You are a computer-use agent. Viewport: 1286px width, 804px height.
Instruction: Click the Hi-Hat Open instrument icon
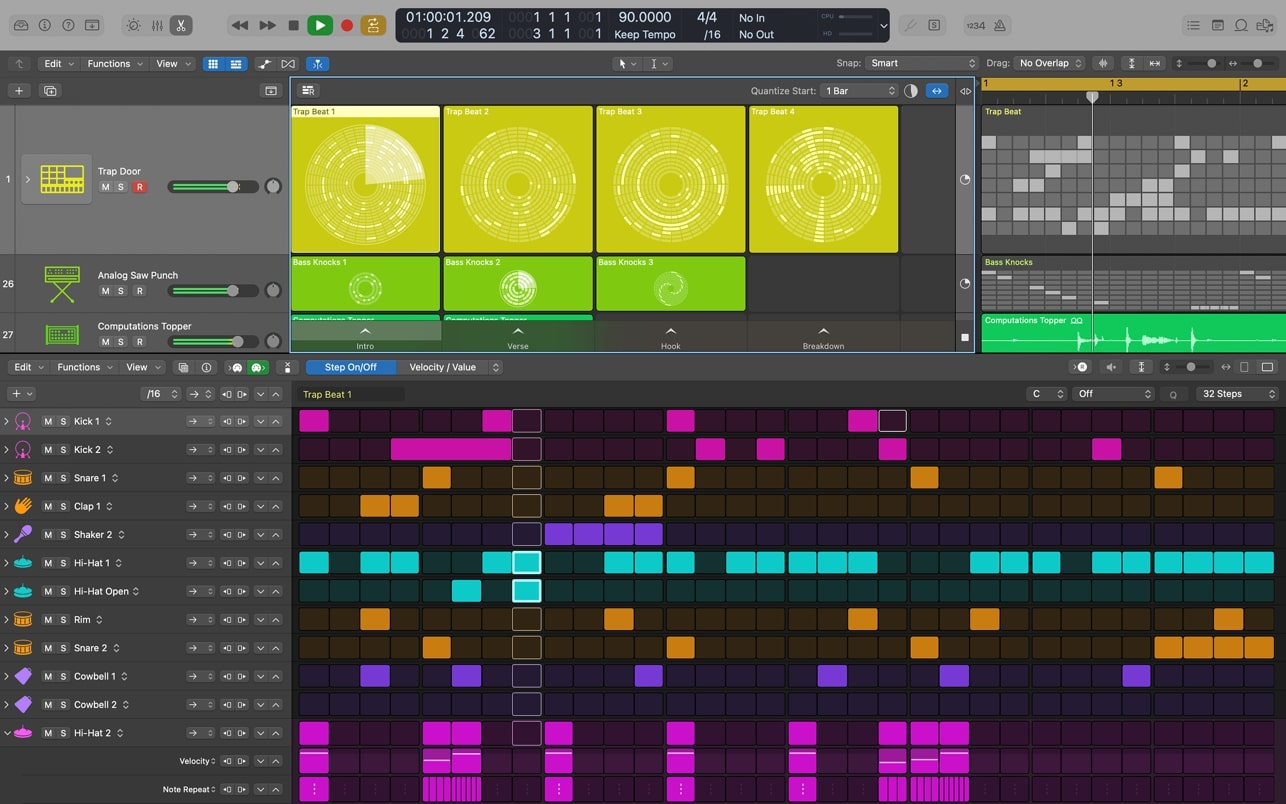click(x=23, y=591)
